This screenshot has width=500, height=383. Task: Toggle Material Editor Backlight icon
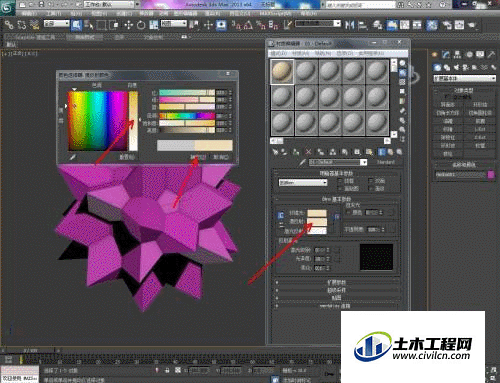(403, 73)
